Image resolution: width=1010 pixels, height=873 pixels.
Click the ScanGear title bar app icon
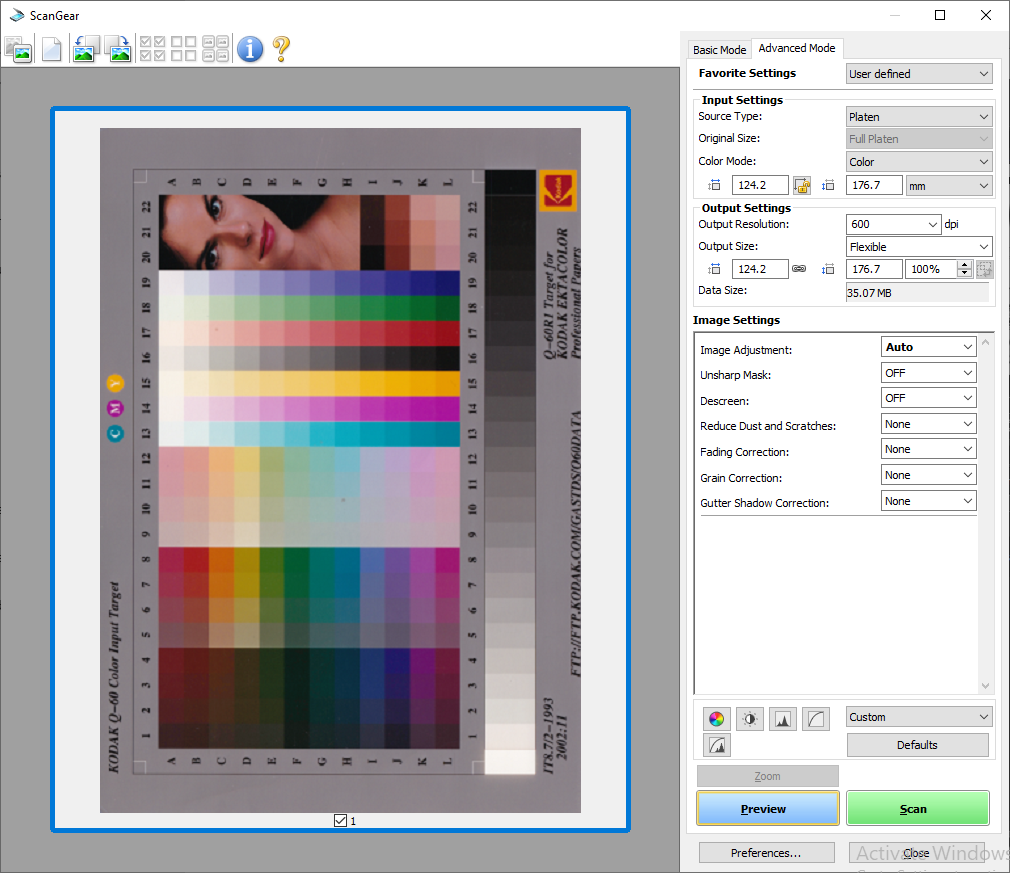point(17,15)
